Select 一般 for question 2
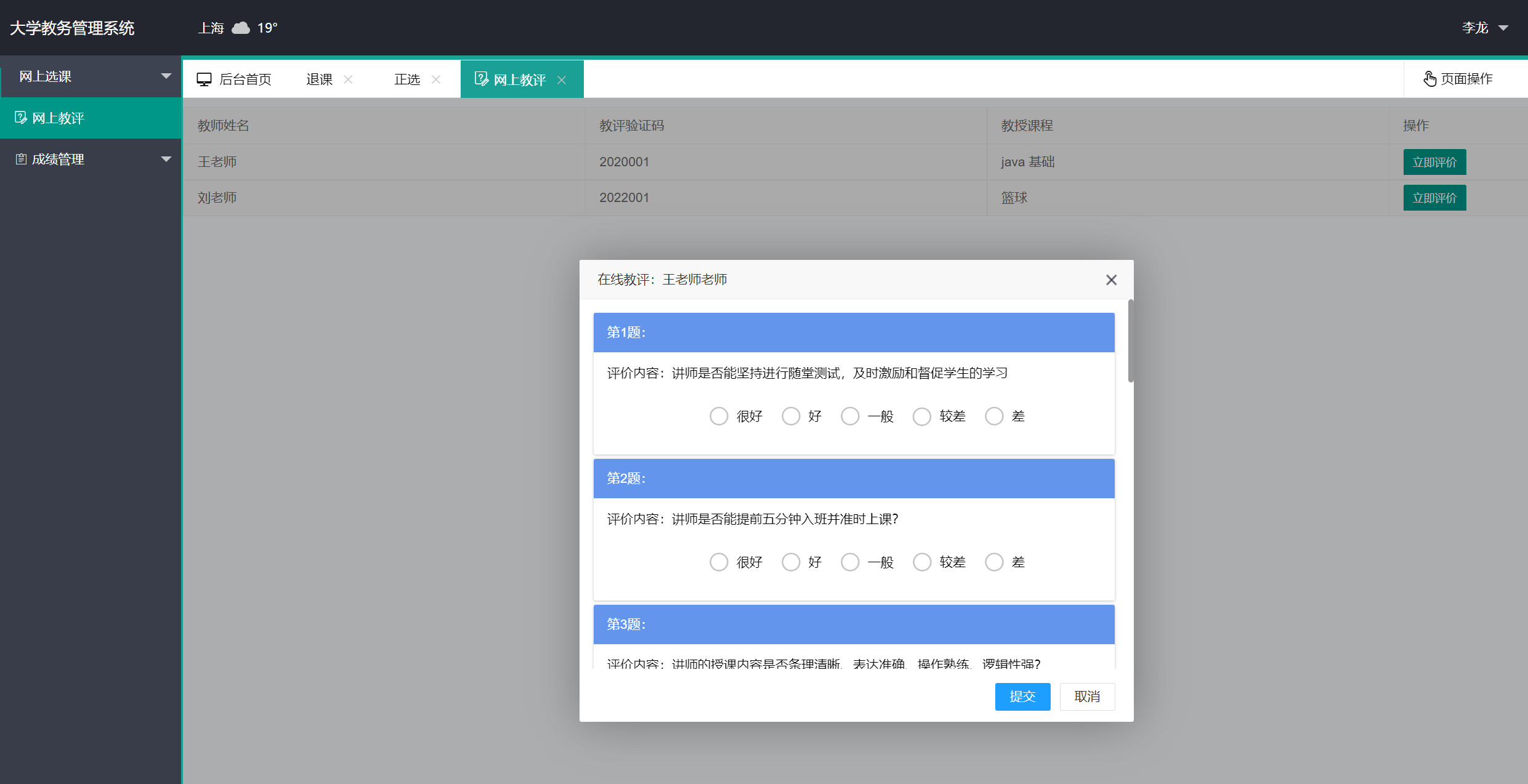The image size is (1528, 784). pos(851,562)
